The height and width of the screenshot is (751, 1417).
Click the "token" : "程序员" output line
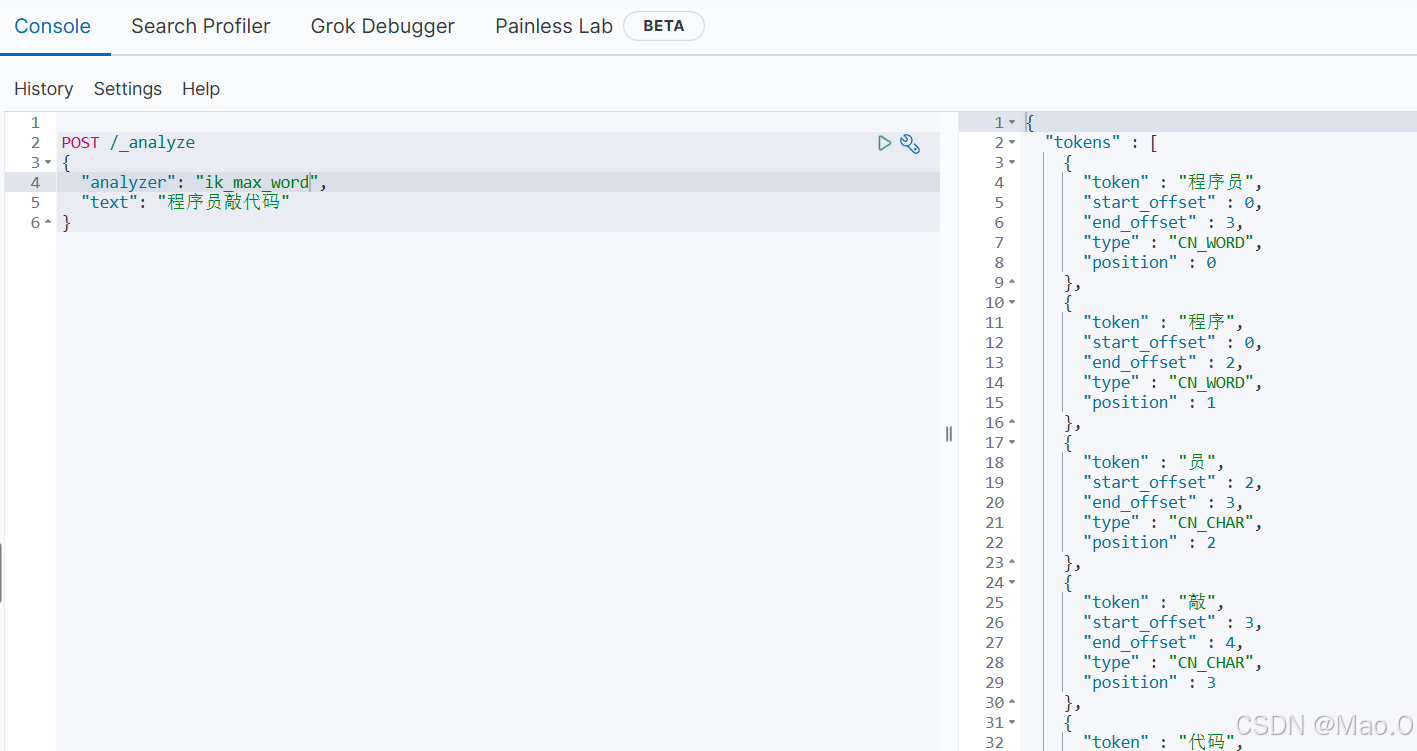pyautogui.click(x=1174, y=182)
